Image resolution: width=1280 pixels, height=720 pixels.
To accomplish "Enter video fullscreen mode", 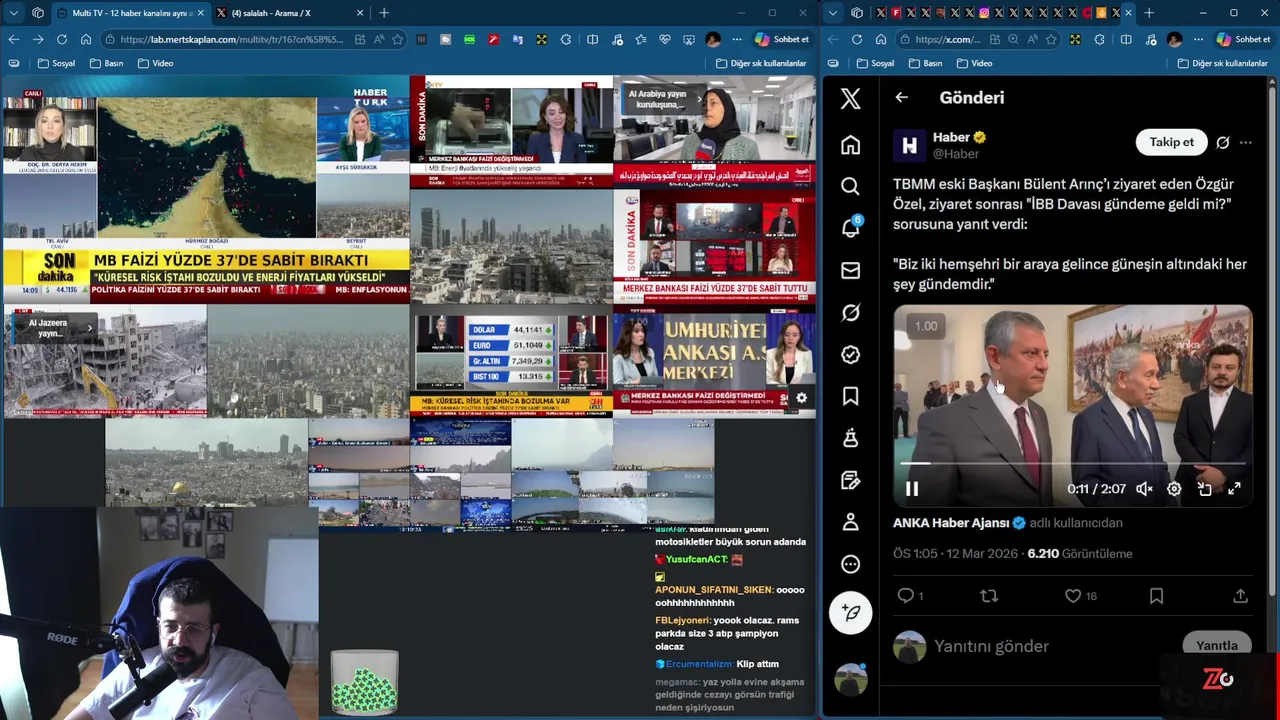I will pyautogui.click(x=1234, y=489).
